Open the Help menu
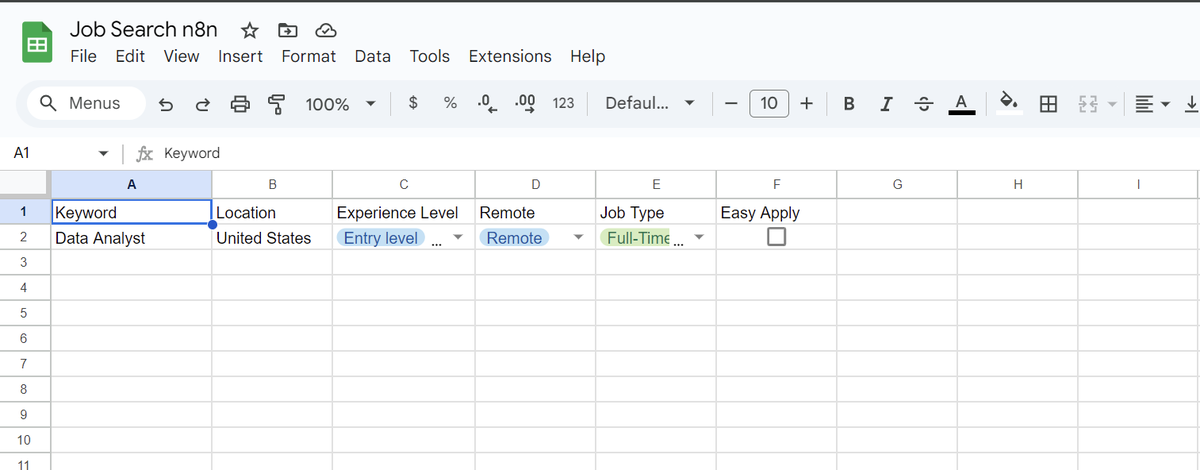 point(587,56)
